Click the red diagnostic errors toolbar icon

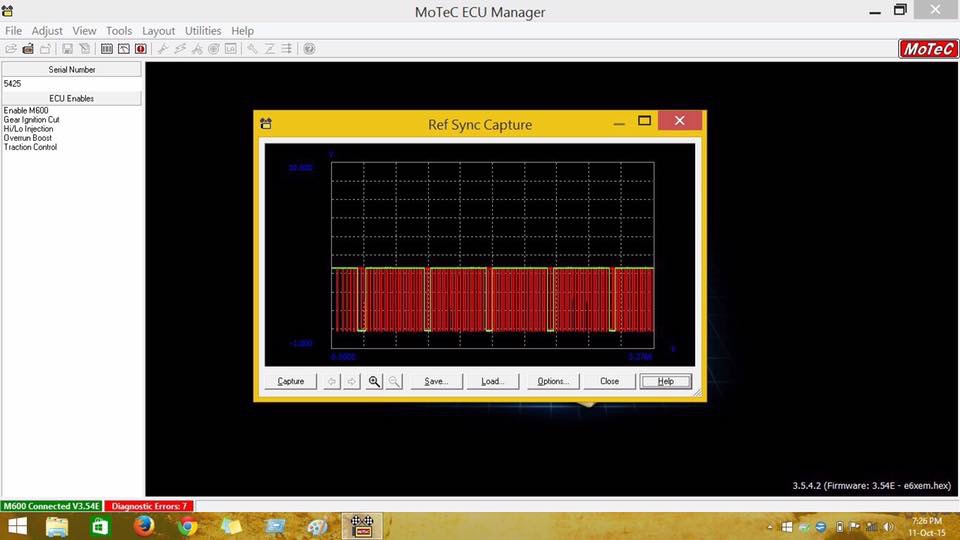[x=141, y=49]
